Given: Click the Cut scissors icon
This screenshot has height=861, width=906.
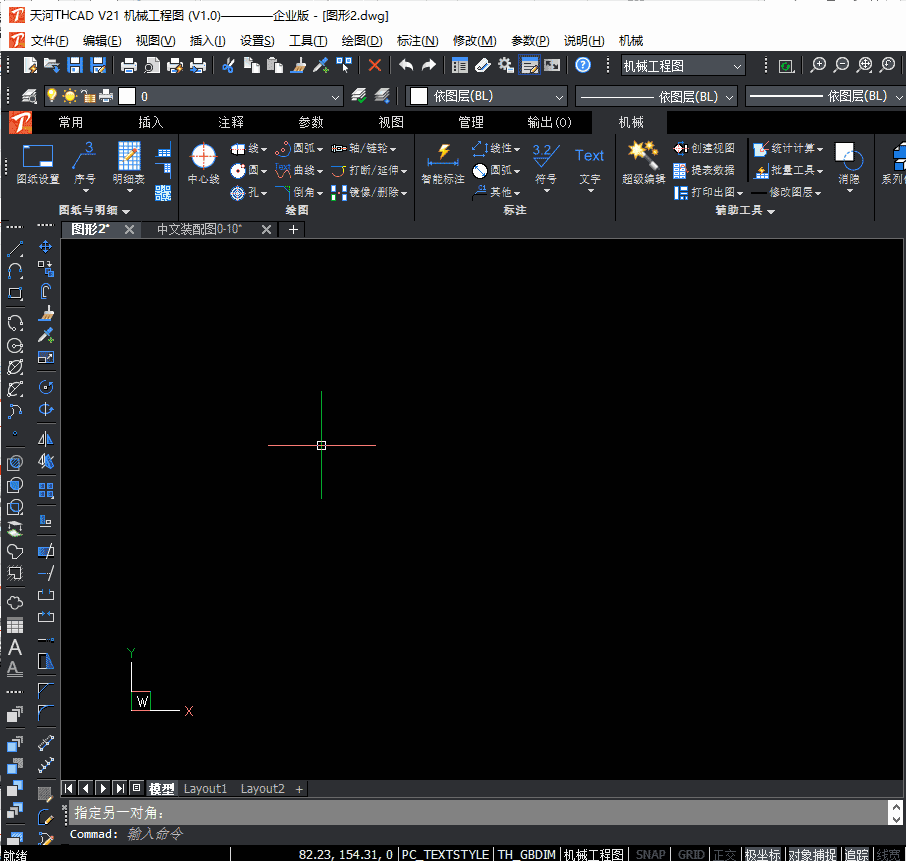Looking at the screenshot, I should [x=228, y=65].
